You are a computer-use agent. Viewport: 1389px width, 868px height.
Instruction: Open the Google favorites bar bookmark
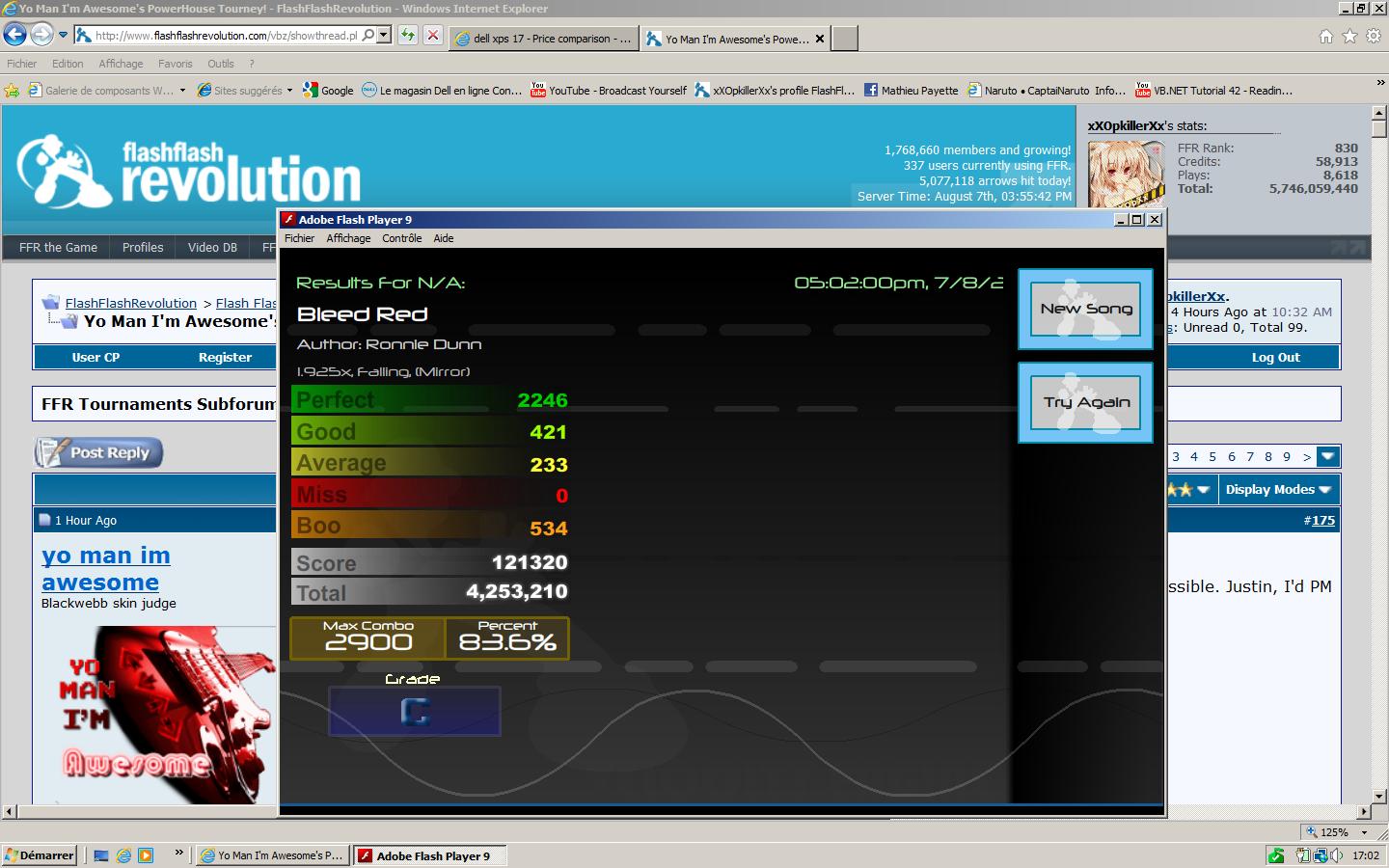[328, 91]
